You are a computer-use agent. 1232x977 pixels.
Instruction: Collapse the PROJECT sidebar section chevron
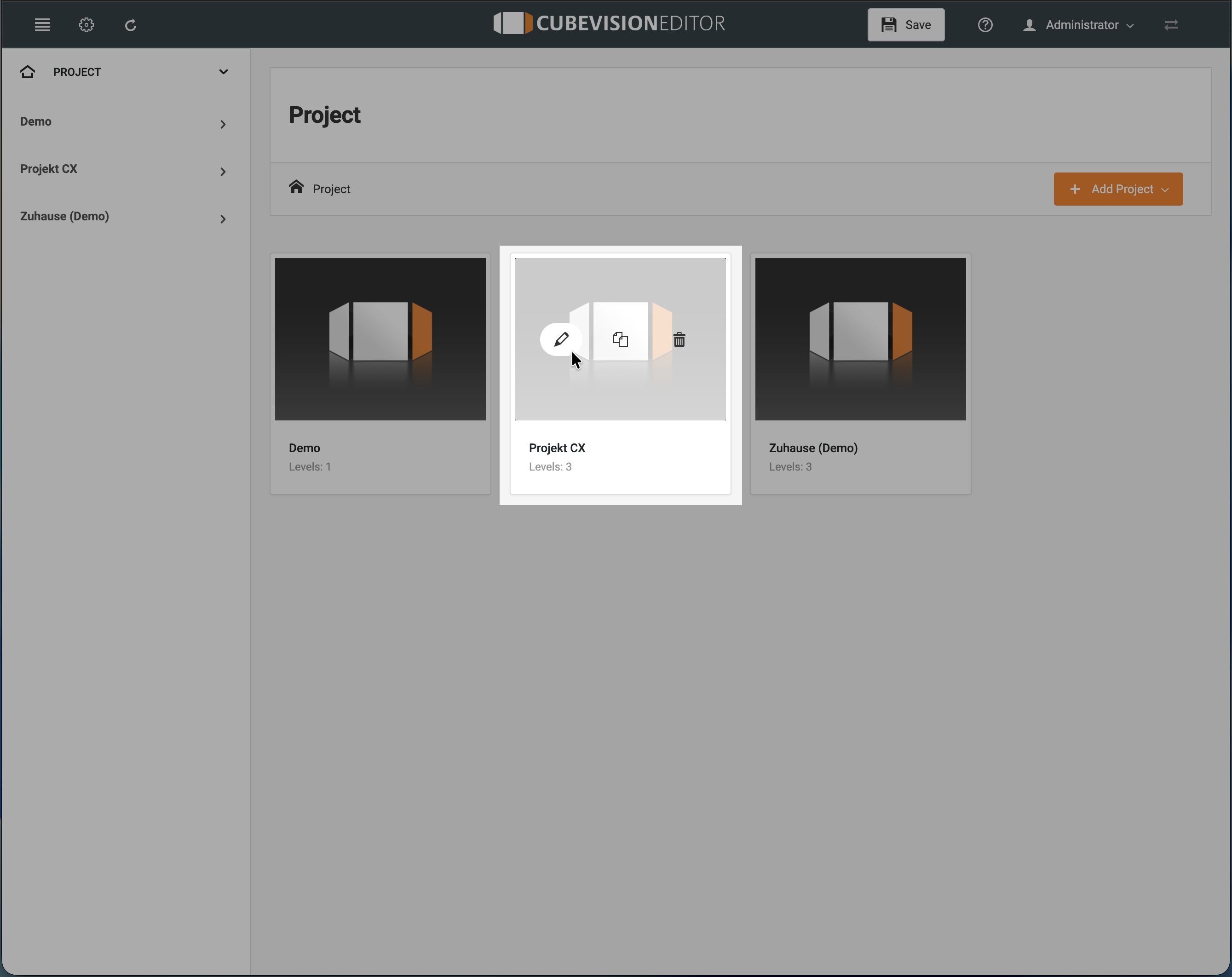[x=224, y=72]
